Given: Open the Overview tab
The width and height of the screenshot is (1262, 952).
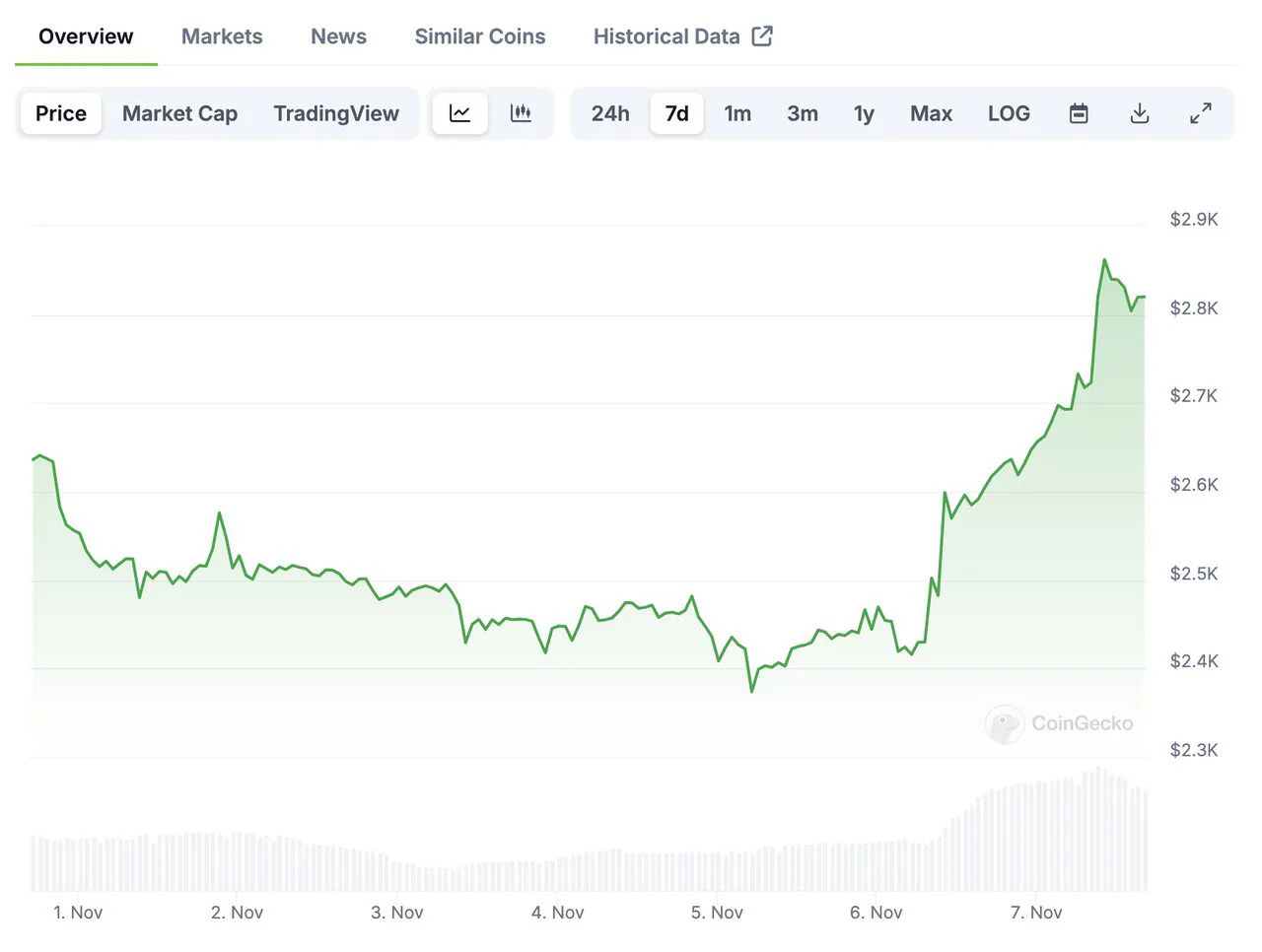Looking at the screenshot, I should [86, 36].
